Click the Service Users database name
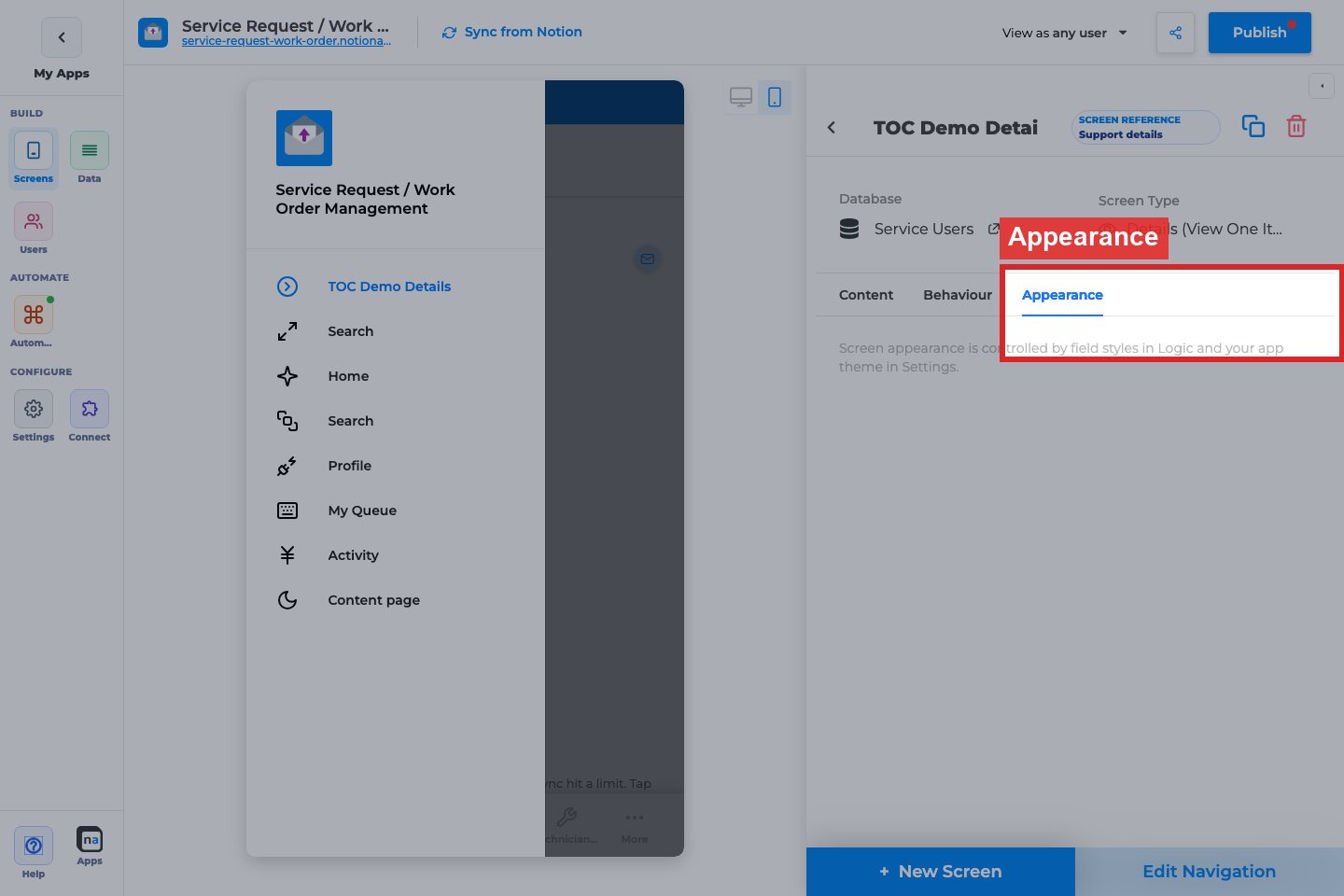This screenshot has height=896, width=1344. (x=924, y=230)
